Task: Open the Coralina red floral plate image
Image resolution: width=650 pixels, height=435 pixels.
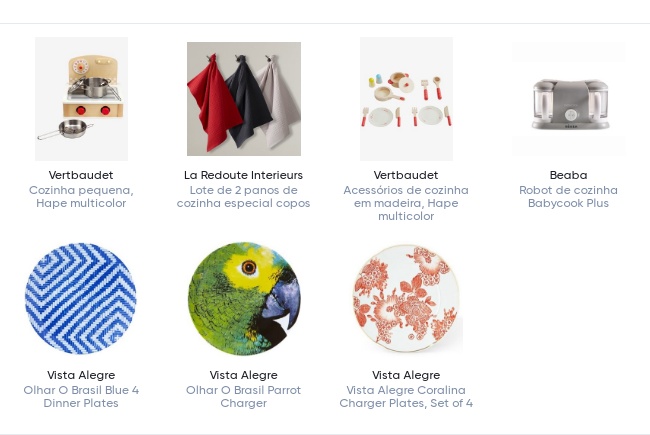Action: (406, 299)
